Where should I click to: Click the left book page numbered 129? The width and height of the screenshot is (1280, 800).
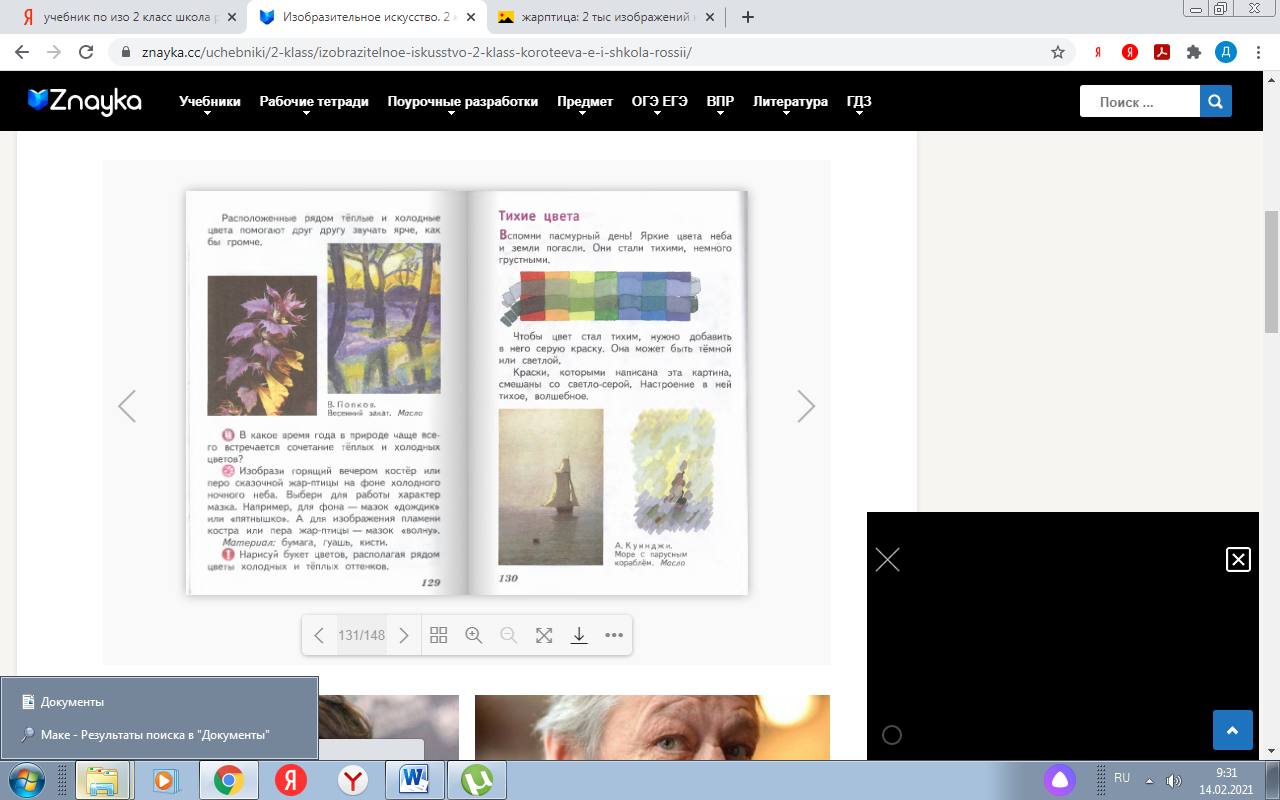pos(327,393)
